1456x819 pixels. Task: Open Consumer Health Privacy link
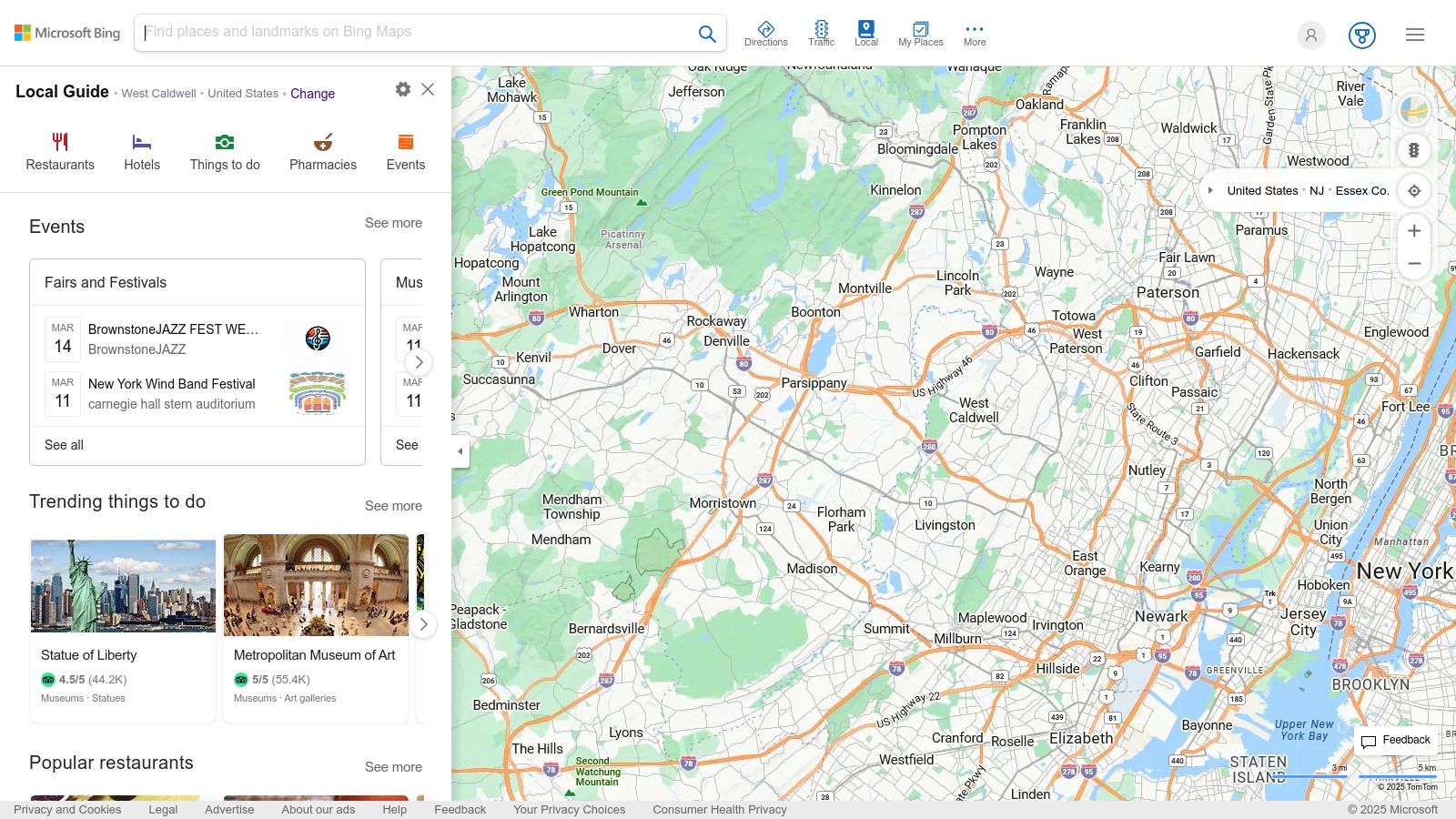pos(720,810)
